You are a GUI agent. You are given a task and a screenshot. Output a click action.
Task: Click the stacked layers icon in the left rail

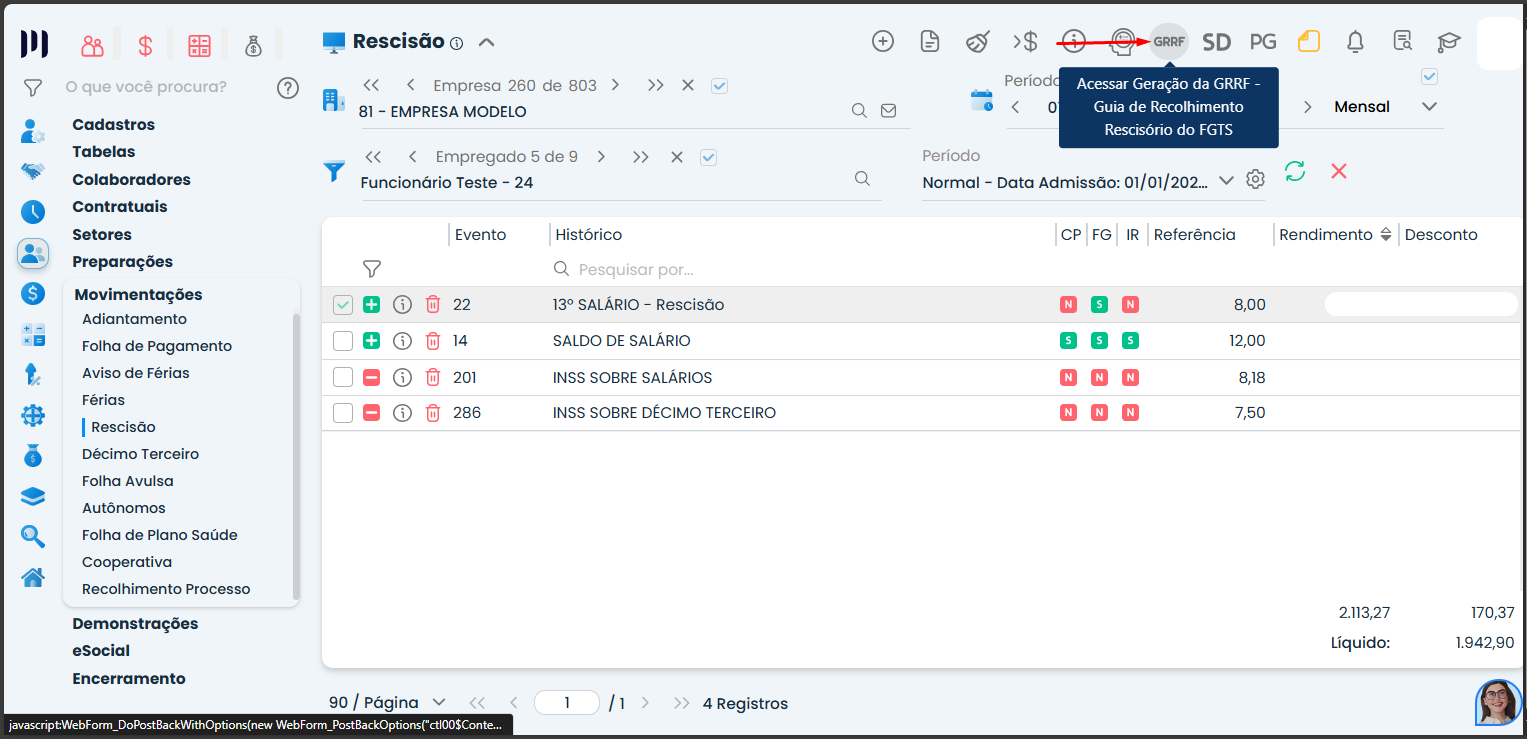[33, 496]
